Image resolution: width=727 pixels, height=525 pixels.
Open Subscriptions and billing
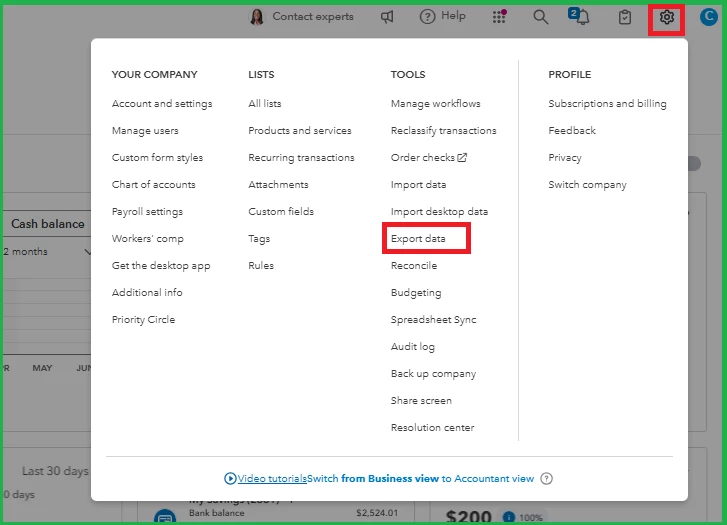(607, 103)
